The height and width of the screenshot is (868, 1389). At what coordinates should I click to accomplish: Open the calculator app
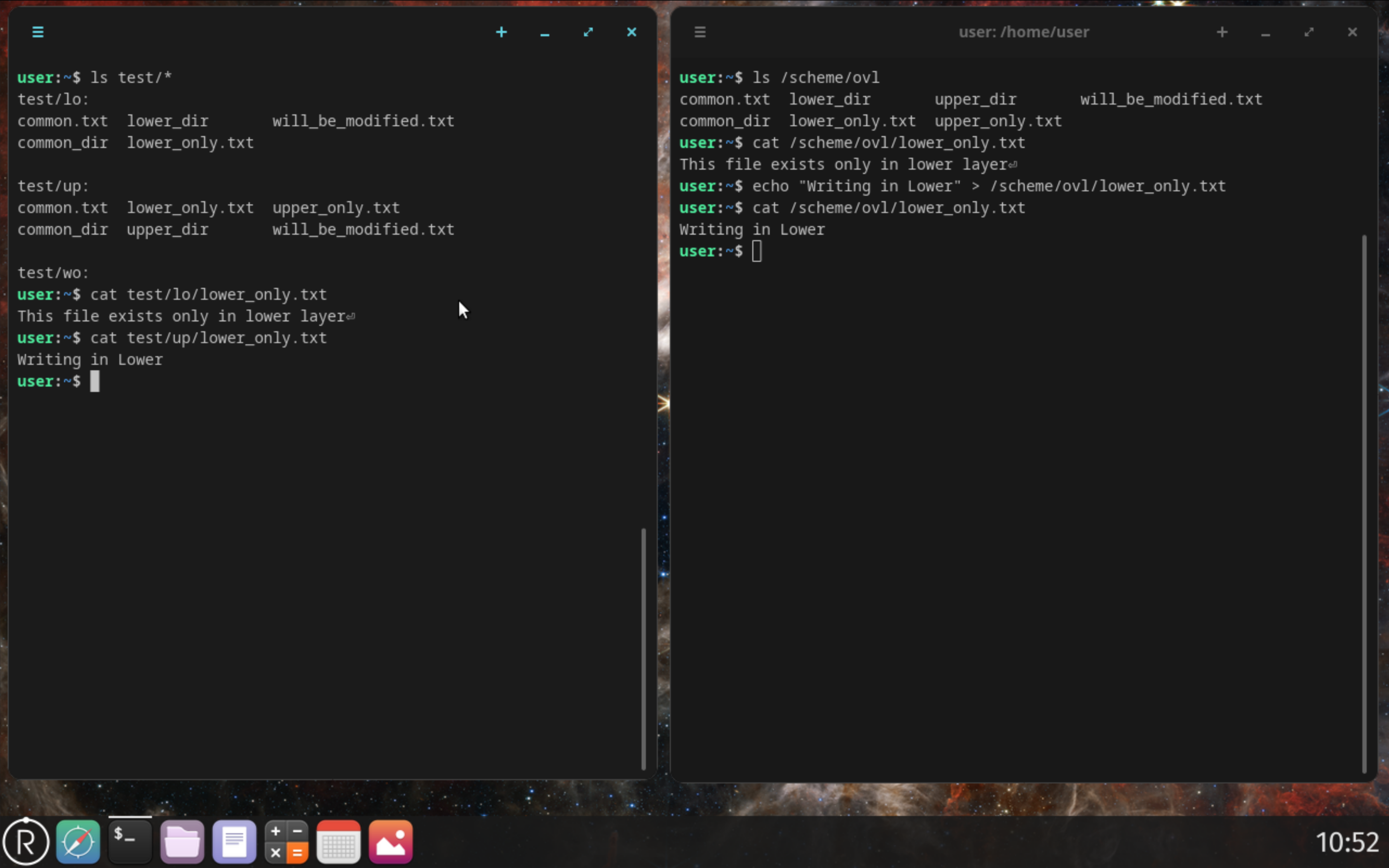point(286,841)
